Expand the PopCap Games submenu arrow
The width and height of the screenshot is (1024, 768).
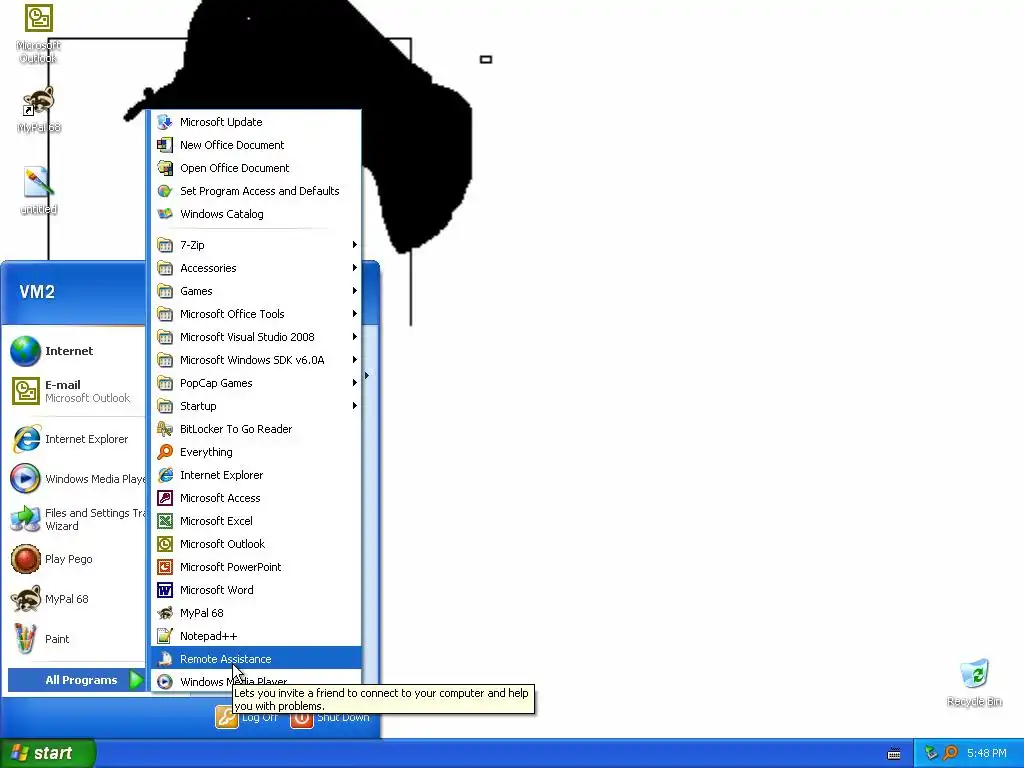(355, 383)
